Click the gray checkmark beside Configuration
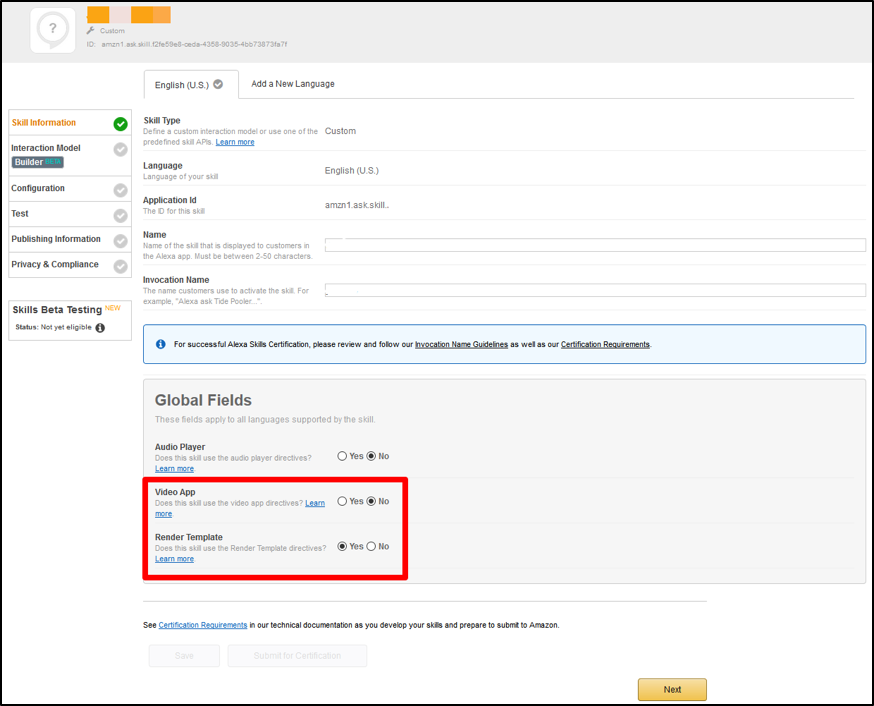 tap(120, 190)
